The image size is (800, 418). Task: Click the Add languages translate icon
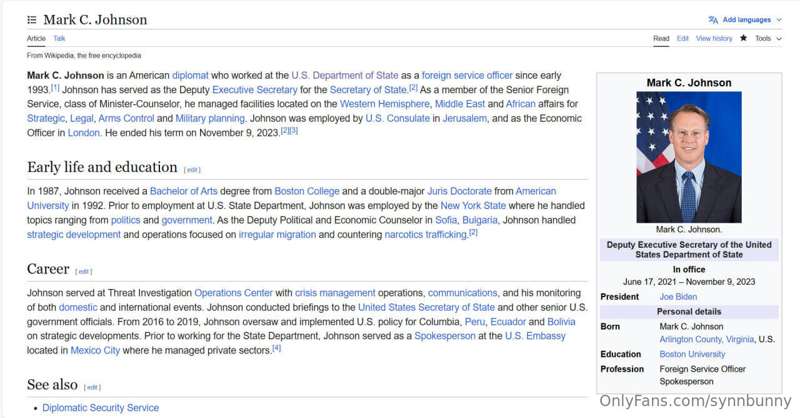(713, 20)
